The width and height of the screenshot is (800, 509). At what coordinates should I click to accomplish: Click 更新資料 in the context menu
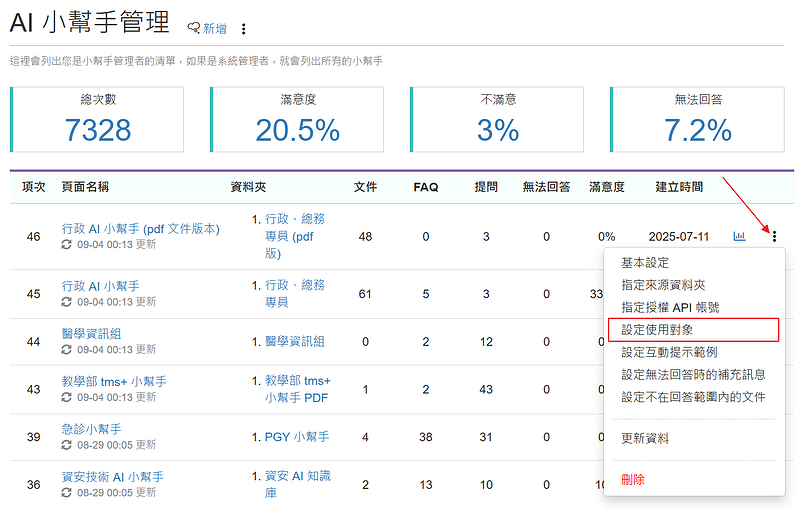pos(645,439)
